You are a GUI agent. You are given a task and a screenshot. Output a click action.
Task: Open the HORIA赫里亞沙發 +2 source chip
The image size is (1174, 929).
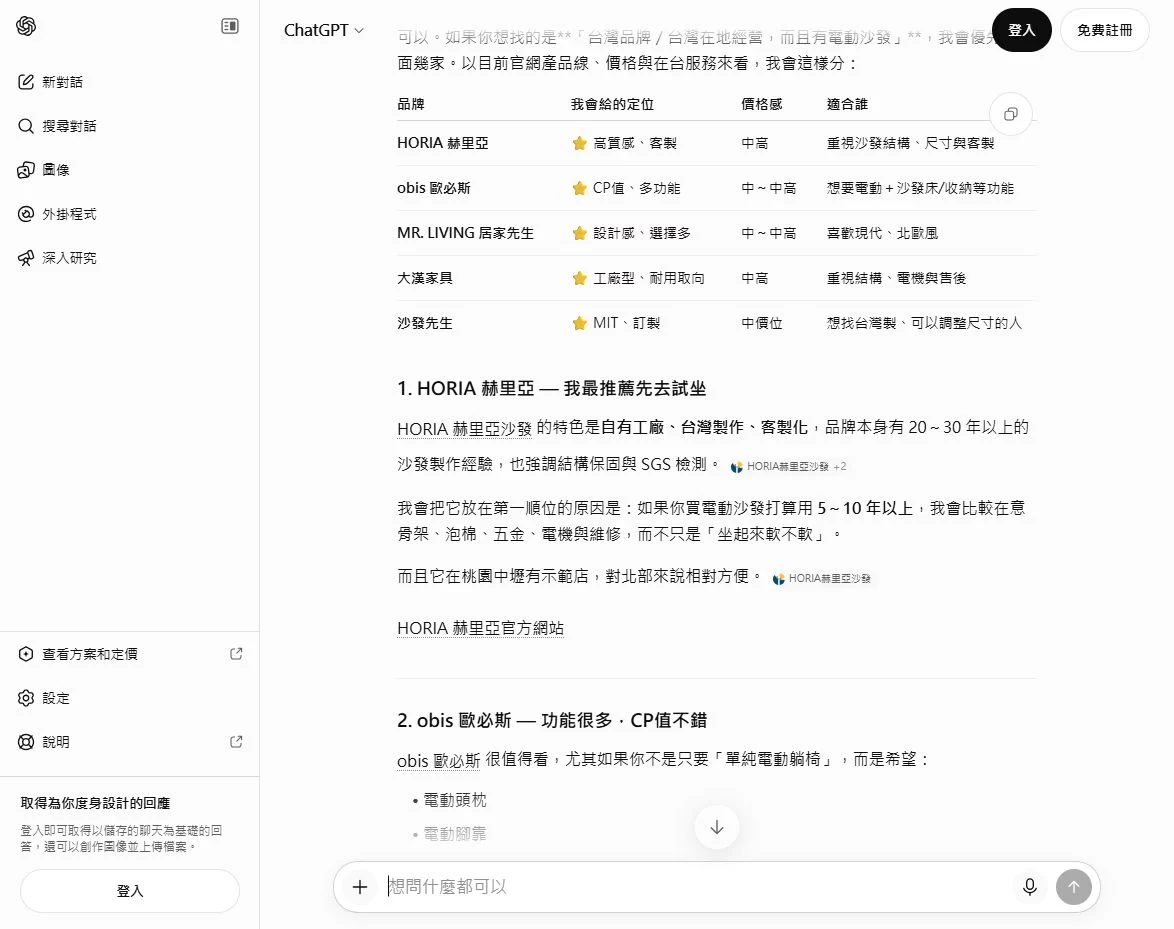coord(788,466)
